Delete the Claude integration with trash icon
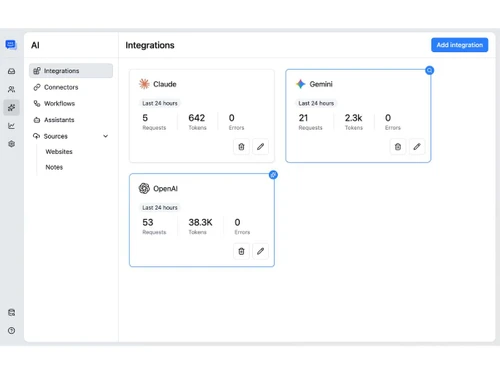500x375 pixels. (x=241, y=147)
